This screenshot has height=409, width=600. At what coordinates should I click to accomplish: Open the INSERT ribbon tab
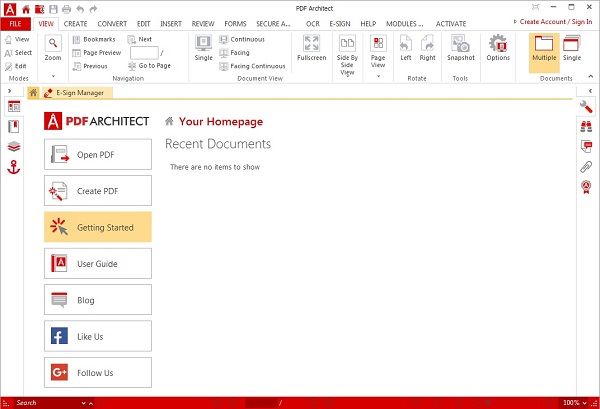tap(171, 24)
